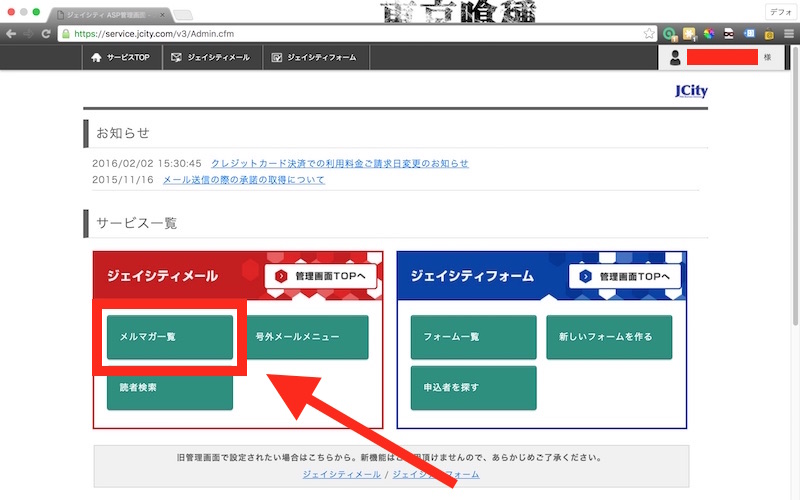Click the page vertical scrollbar
The image size is (800, 500).
795,186
